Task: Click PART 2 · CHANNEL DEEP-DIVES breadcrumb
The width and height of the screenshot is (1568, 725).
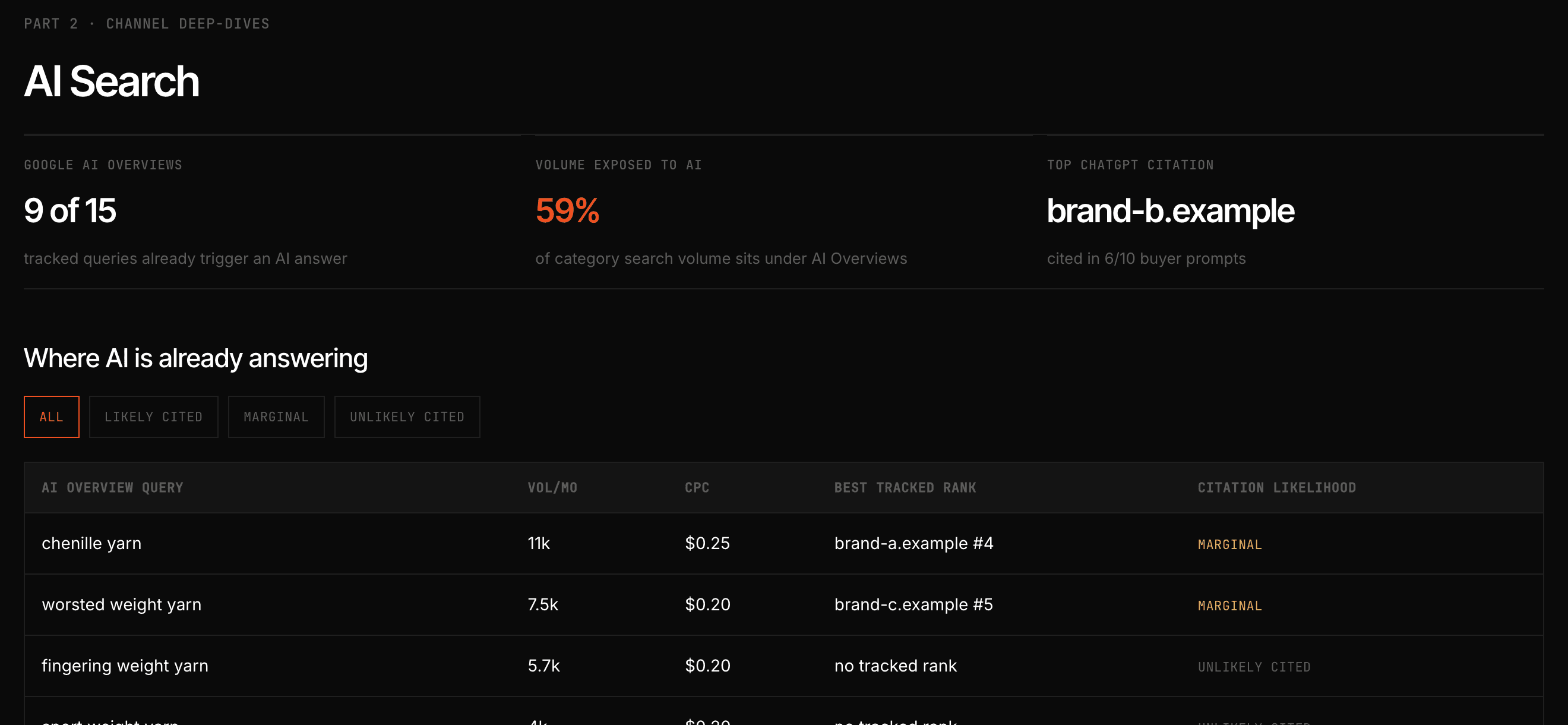Action: [x=147, y=24]
